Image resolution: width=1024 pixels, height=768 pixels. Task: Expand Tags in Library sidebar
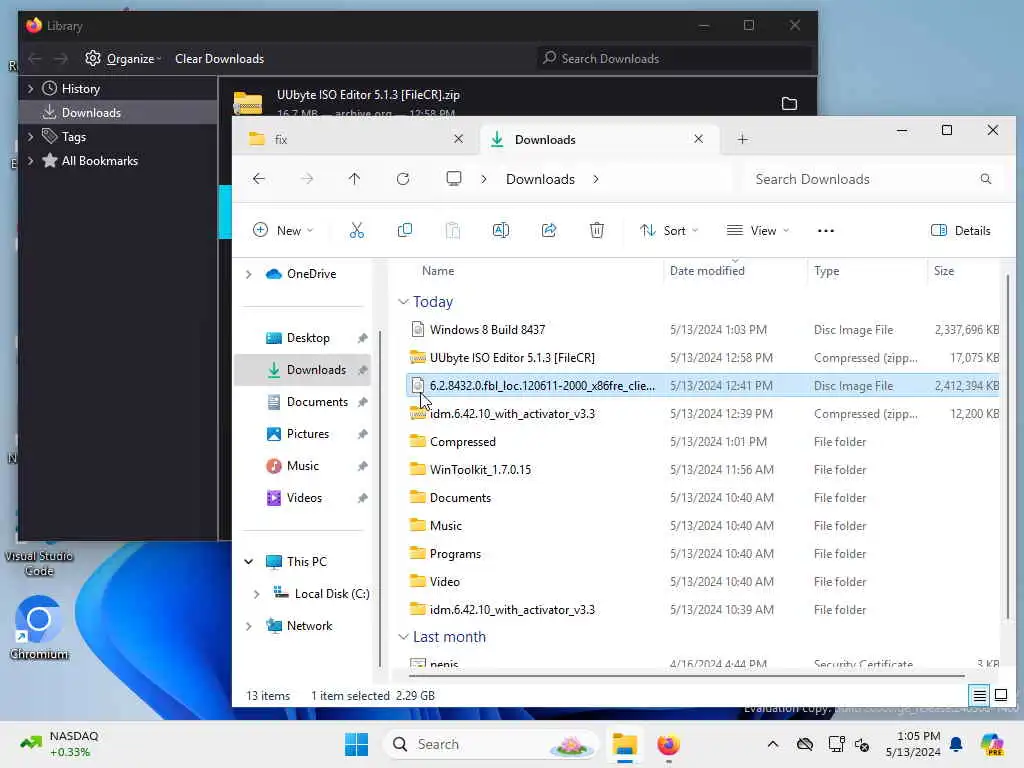pos(30,136)
